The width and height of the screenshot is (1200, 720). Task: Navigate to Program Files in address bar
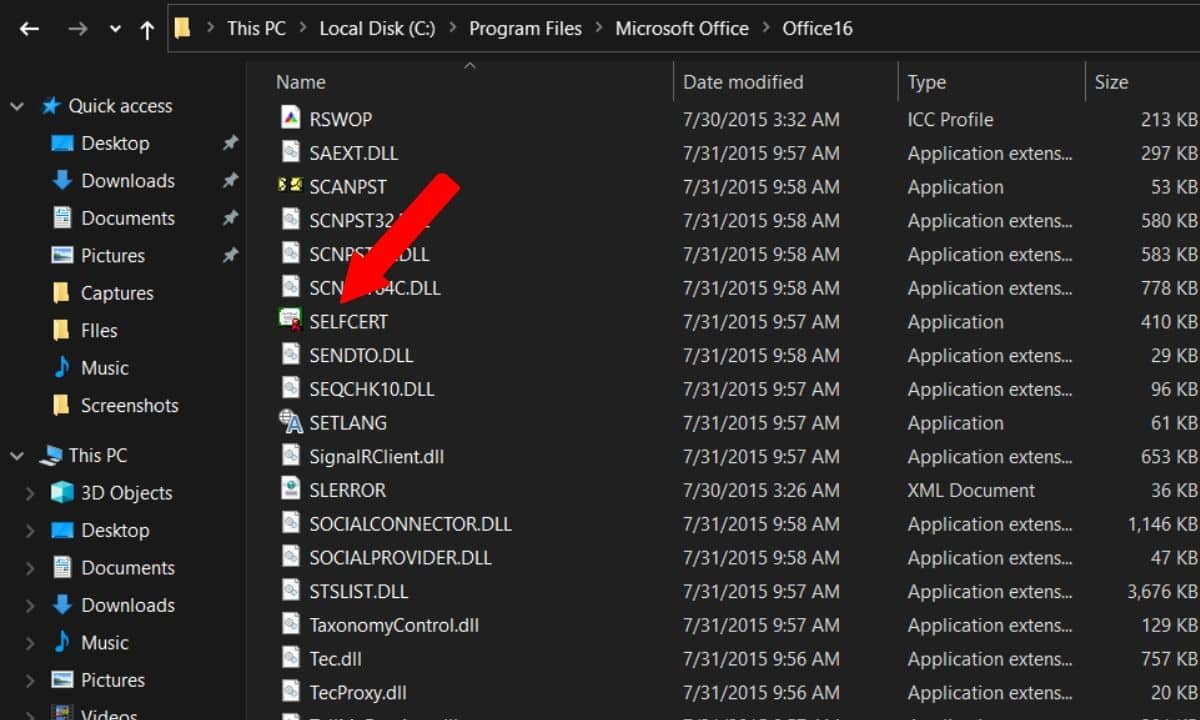point(525,29)
